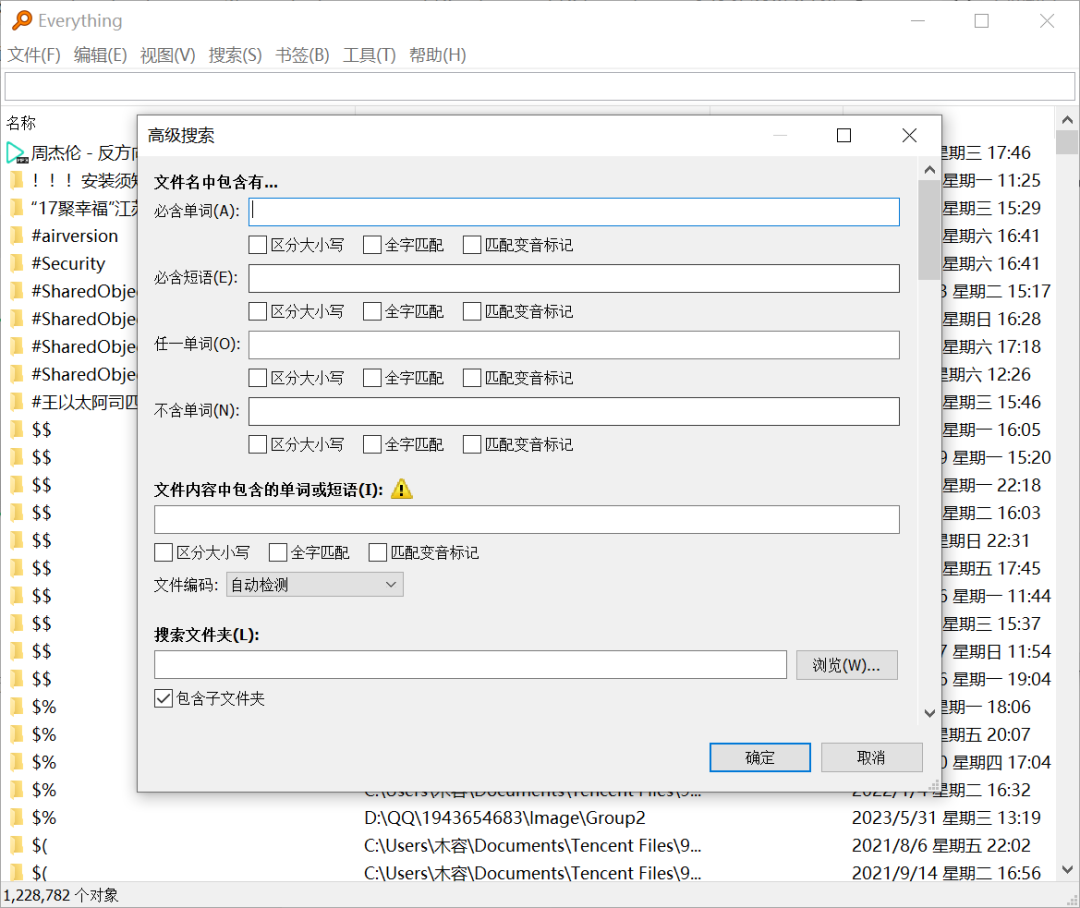Click folder icon of D:\QQ\1943654683\Image\Group2 row
Screen dimensions: 1080x908
coord(17,817)
